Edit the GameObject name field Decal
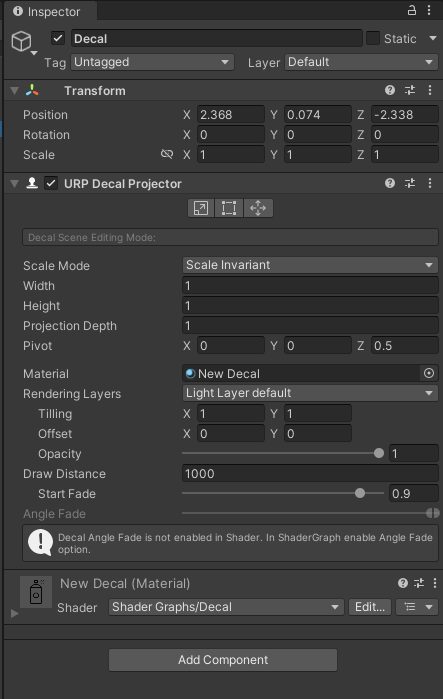Viewport: 443px width, 699px height. point(217,38)
